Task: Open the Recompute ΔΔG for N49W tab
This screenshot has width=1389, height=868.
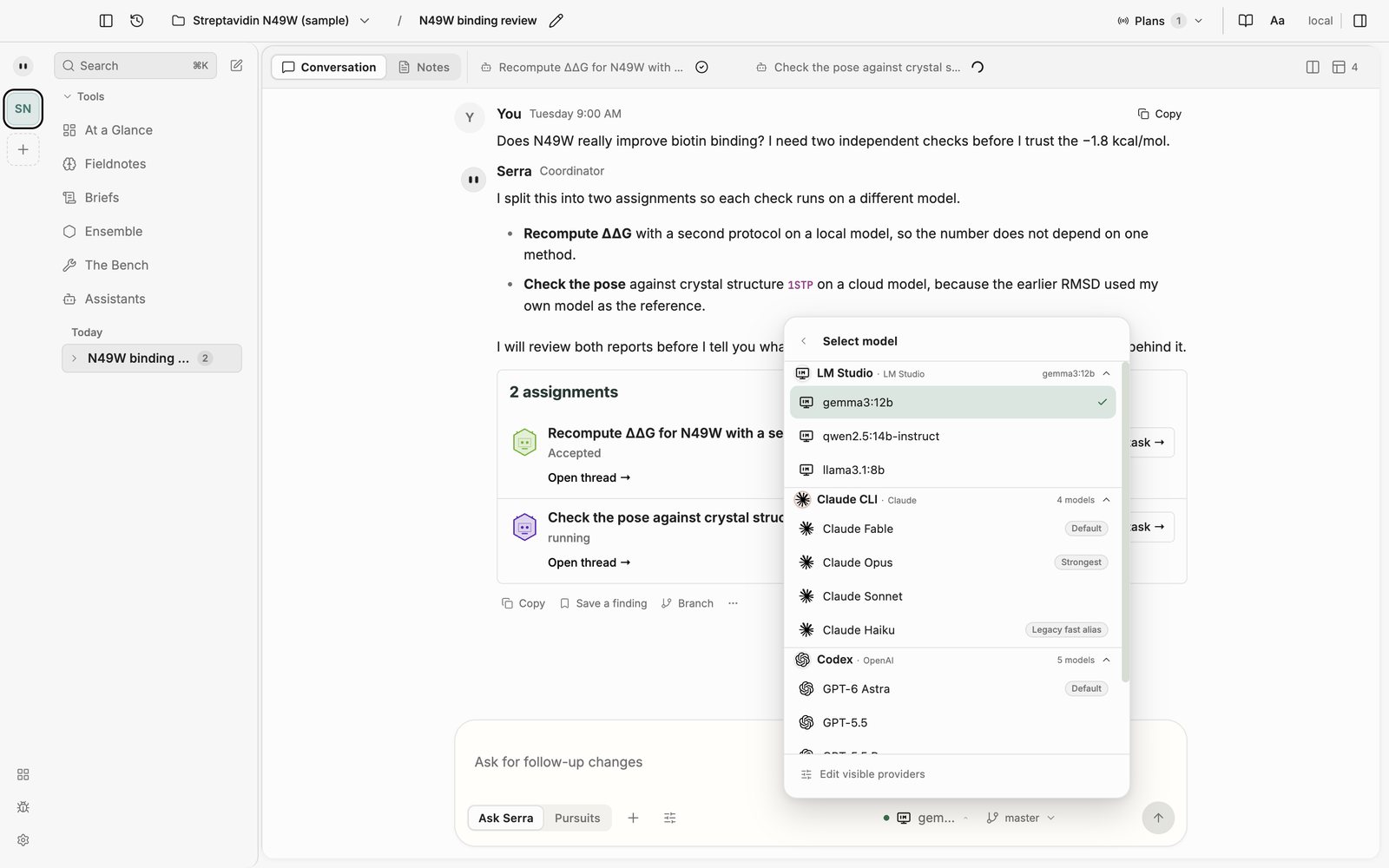Action: [595, 67]
